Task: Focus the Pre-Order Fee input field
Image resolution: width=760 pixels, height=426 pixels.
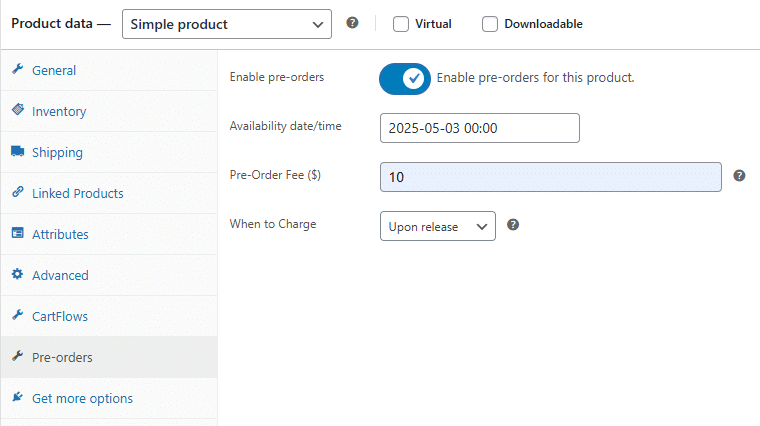Action: [x=551, y=177]
